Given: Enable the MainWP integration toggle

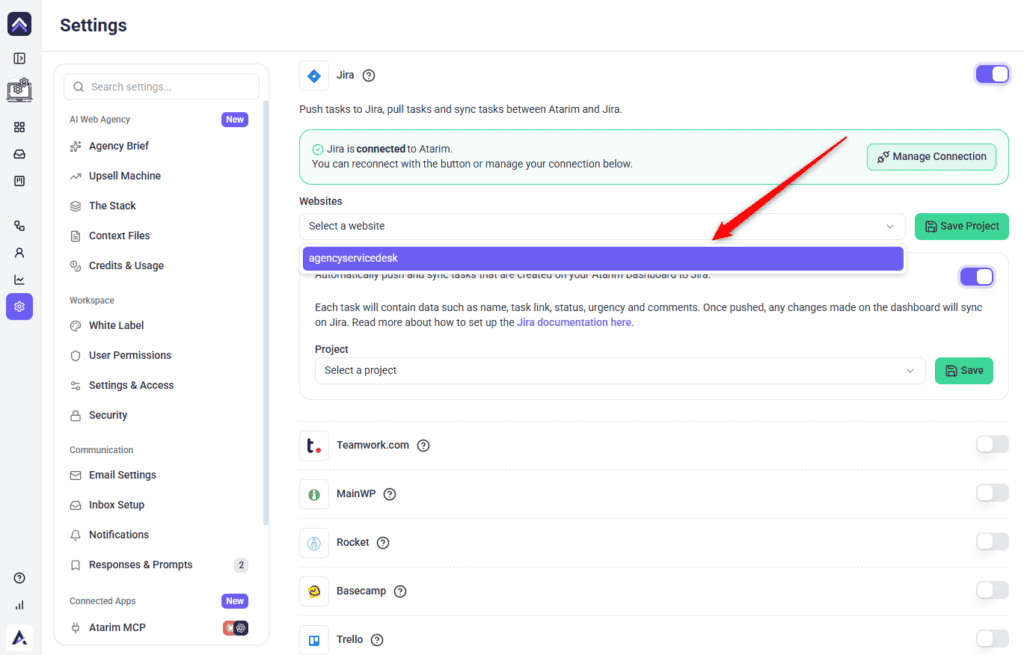Looking at the screenshot, I should click(x=992, y=493).
